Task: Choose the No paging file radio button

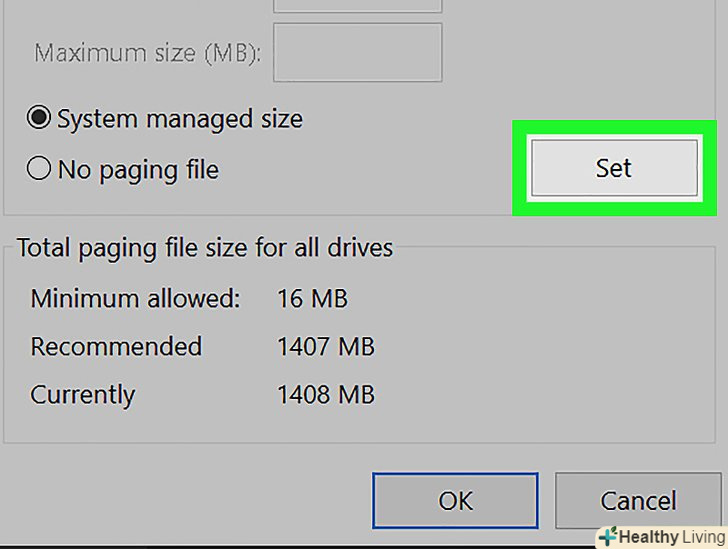Action: (40, 169)
